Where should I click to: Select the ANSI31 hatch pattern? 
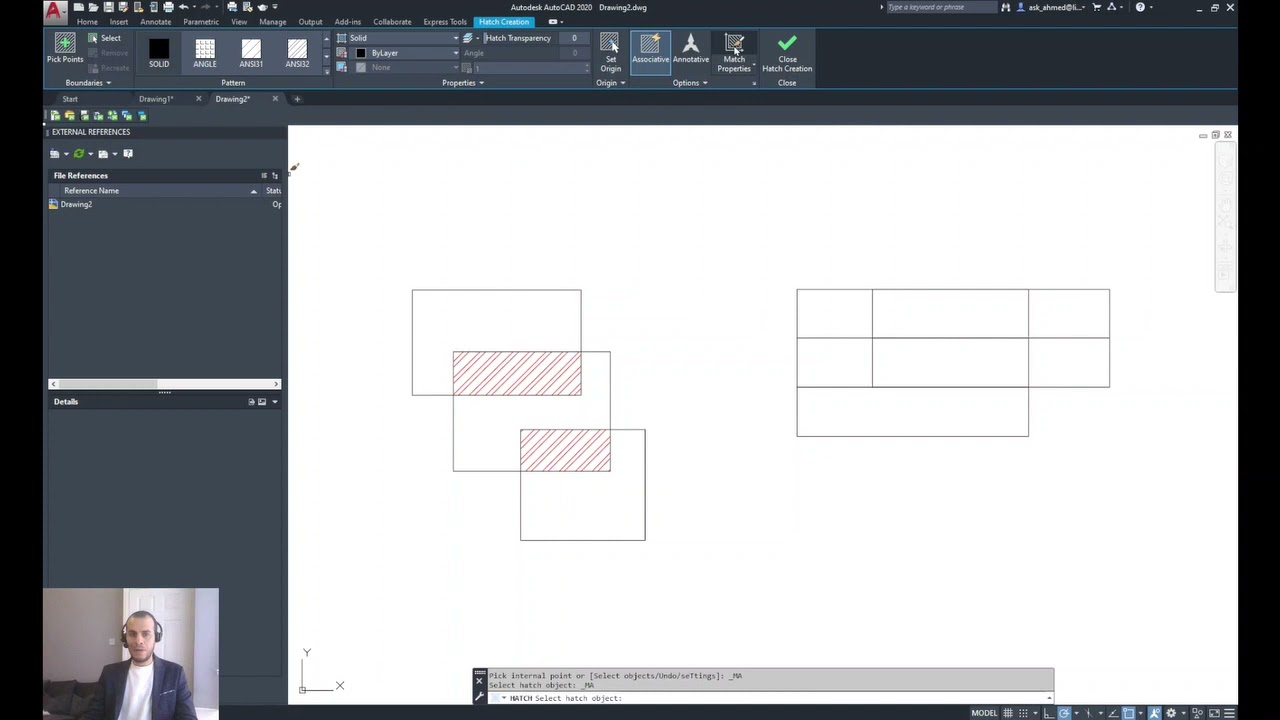251,53
